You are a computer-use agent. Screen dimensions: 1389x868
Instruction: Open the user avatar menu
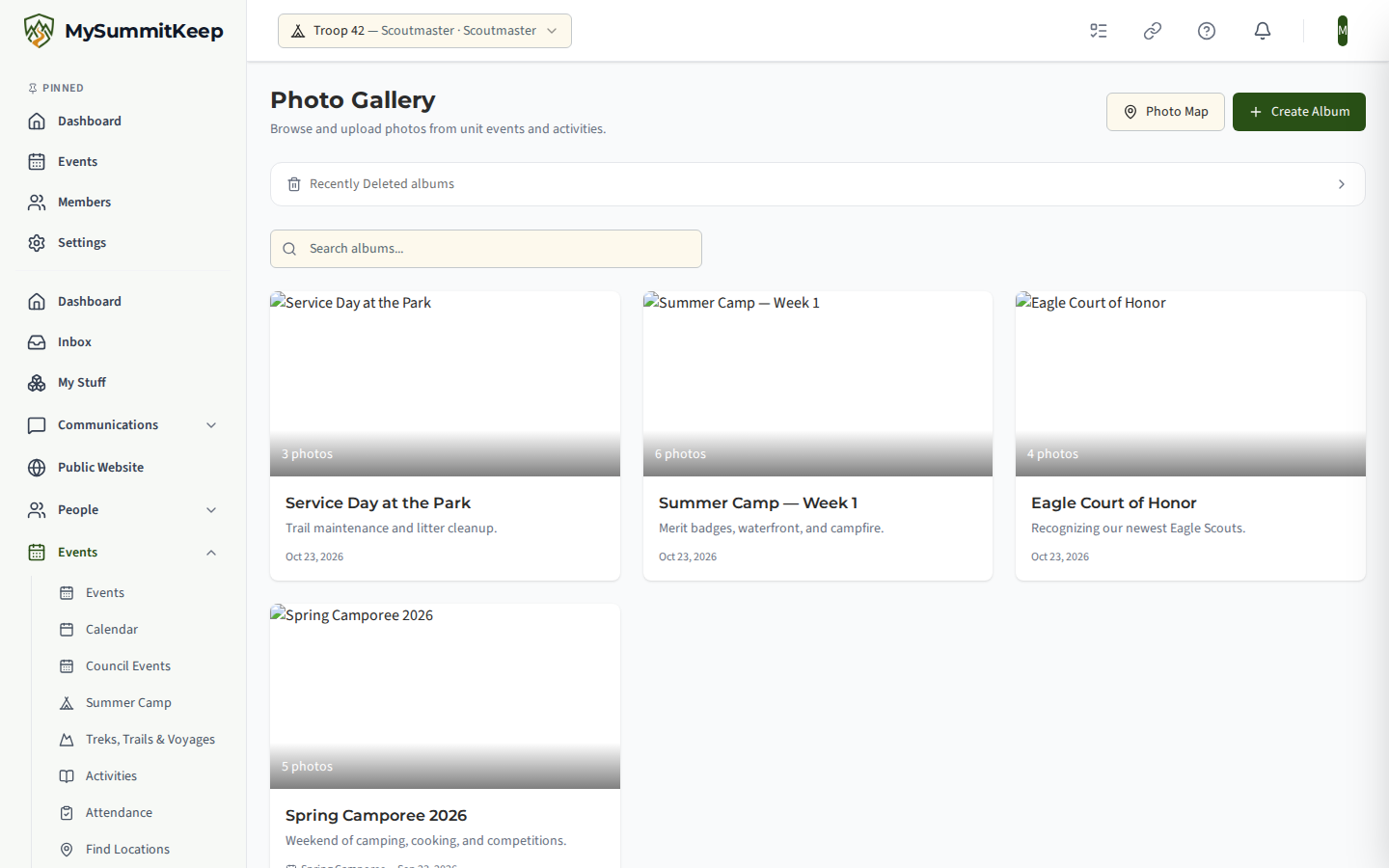pos(1343,31)
